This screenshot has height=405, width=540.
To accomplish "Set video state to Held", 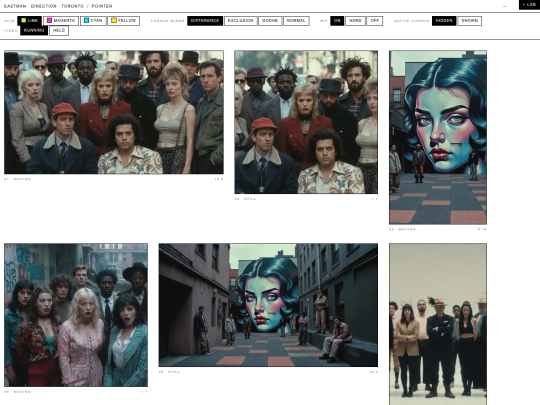I will point(59,30).
